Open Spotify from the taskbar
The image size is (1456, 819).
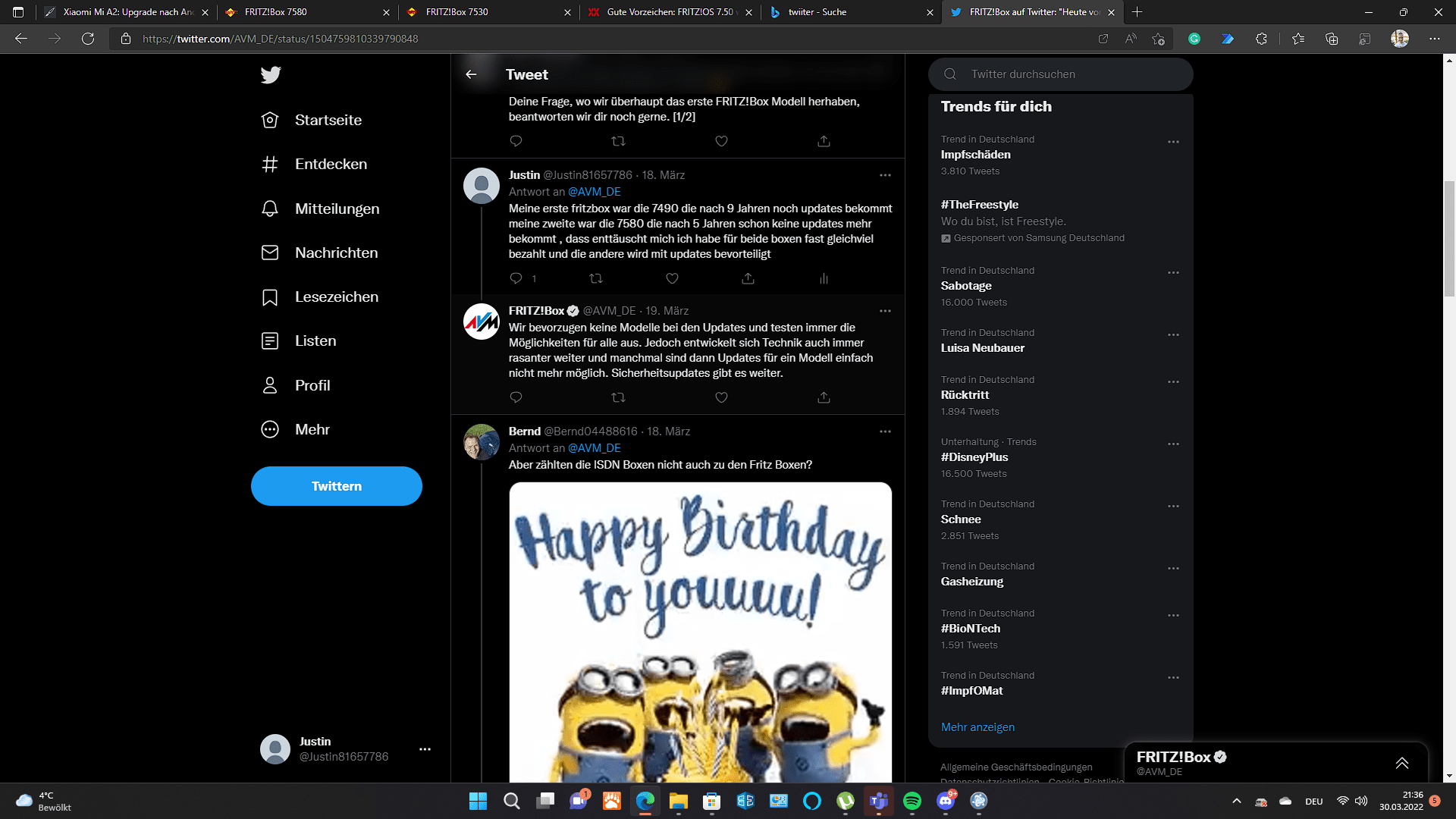(x=912, y=801)
